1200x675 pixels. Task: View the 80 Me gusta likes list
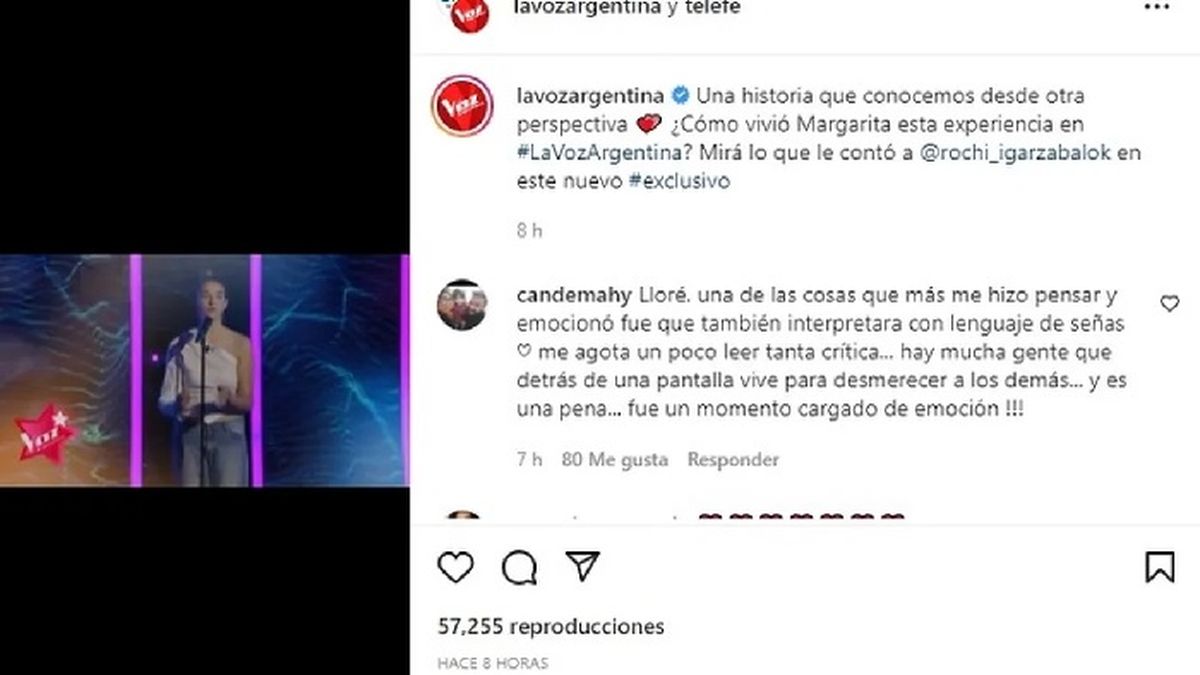[x=614, y=460]
